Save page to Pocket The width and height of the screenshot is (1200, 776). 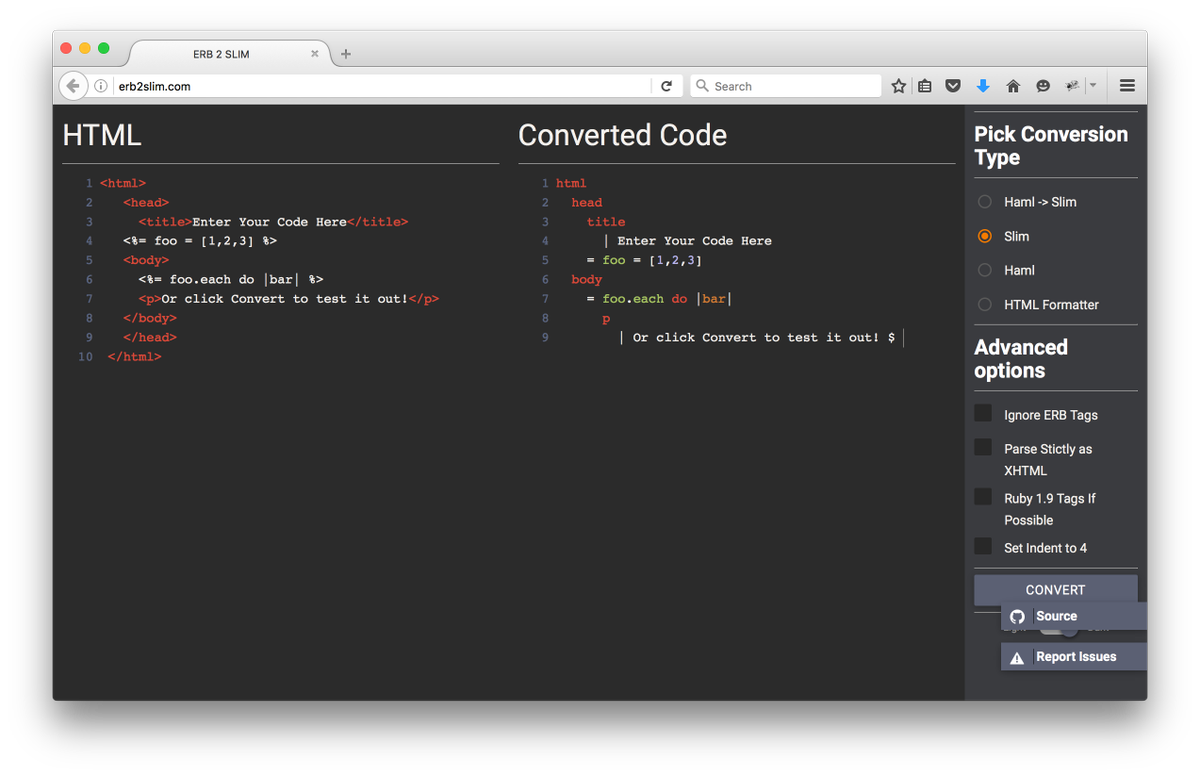951,86
